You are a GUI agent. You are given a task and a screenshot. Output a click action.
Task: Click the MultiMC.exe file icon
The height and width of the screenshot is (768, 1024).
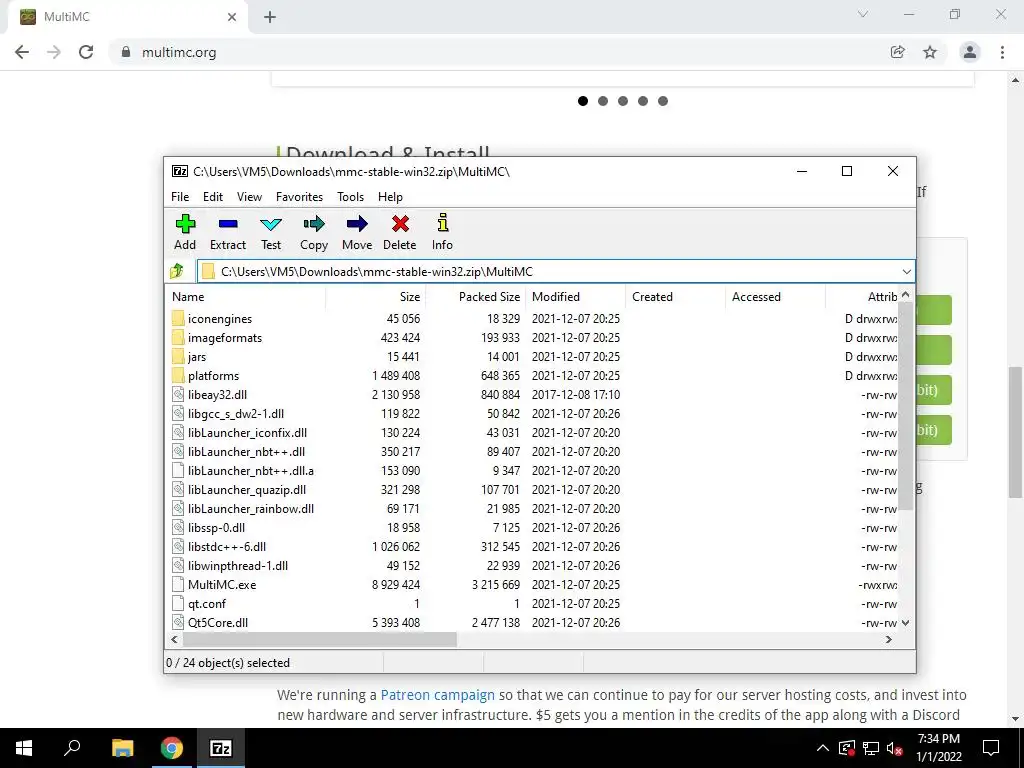point(178,584)
